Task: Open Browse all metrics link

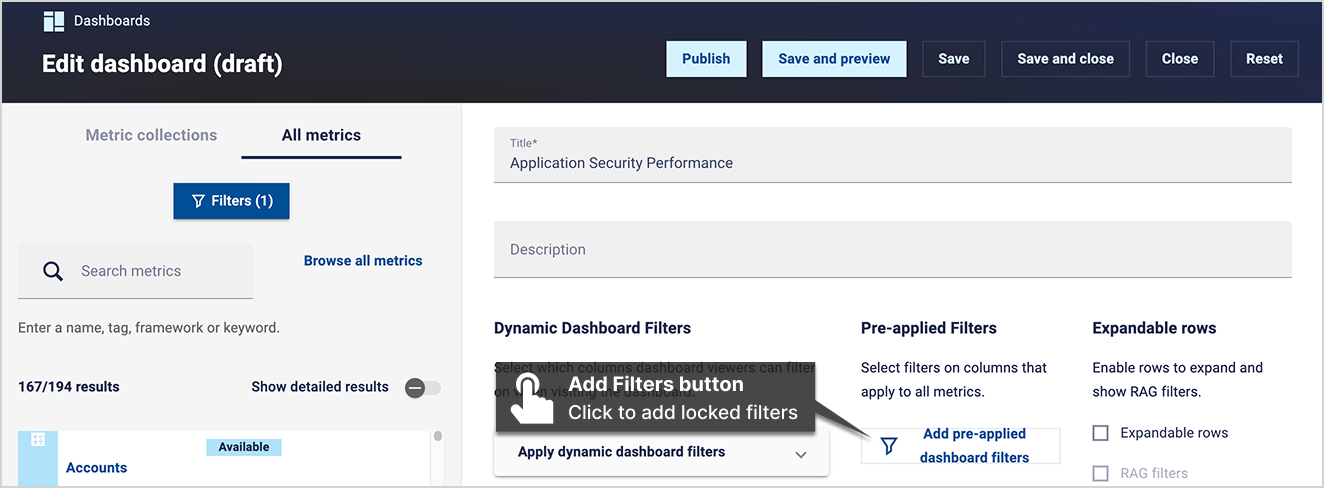Action: pyautogui.click(x=363, y=261)
